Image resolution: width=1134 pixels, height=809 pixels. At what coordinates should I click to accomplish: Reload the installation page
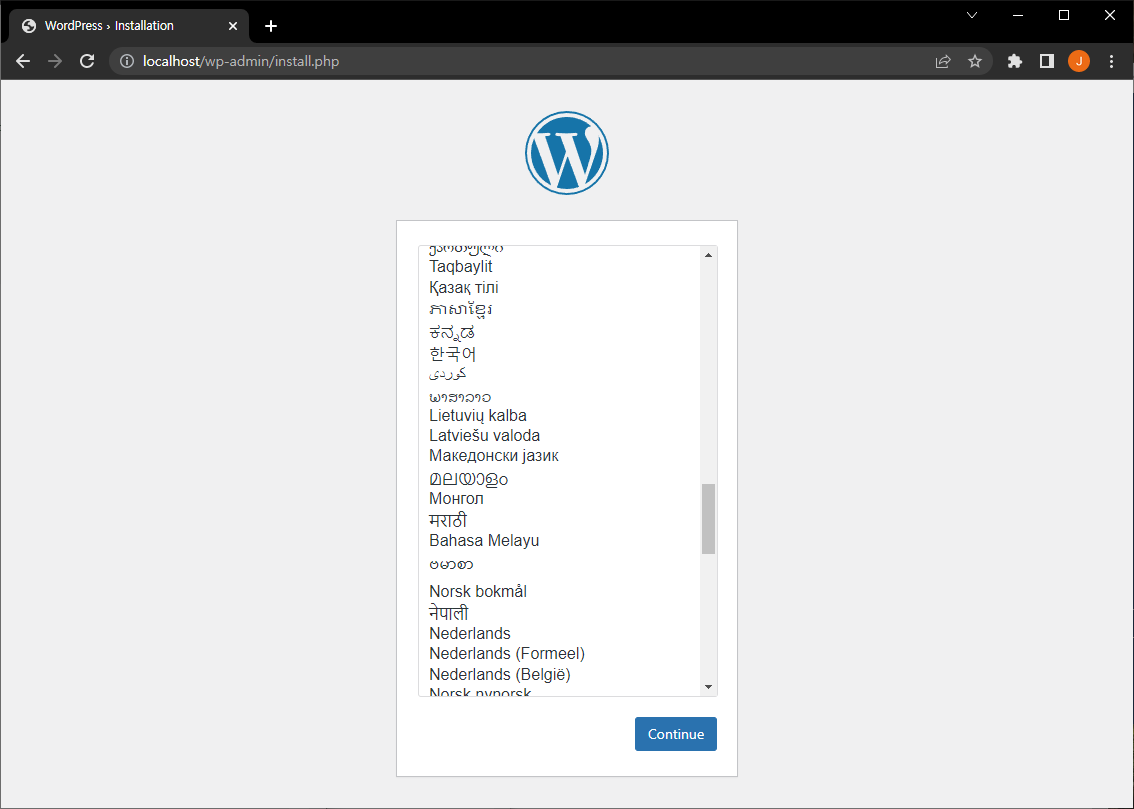[87, 61]
